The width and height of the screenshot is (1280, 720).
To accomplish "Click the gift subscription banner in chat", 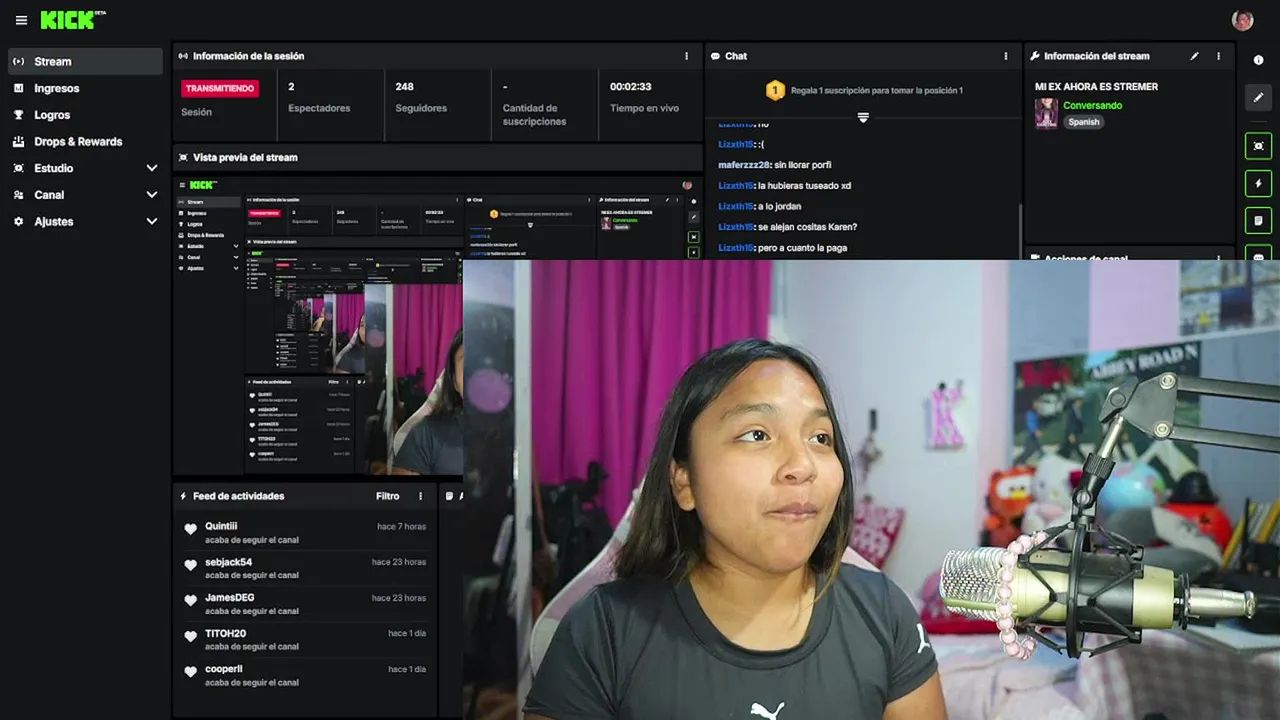I will (x=863, y=90).
